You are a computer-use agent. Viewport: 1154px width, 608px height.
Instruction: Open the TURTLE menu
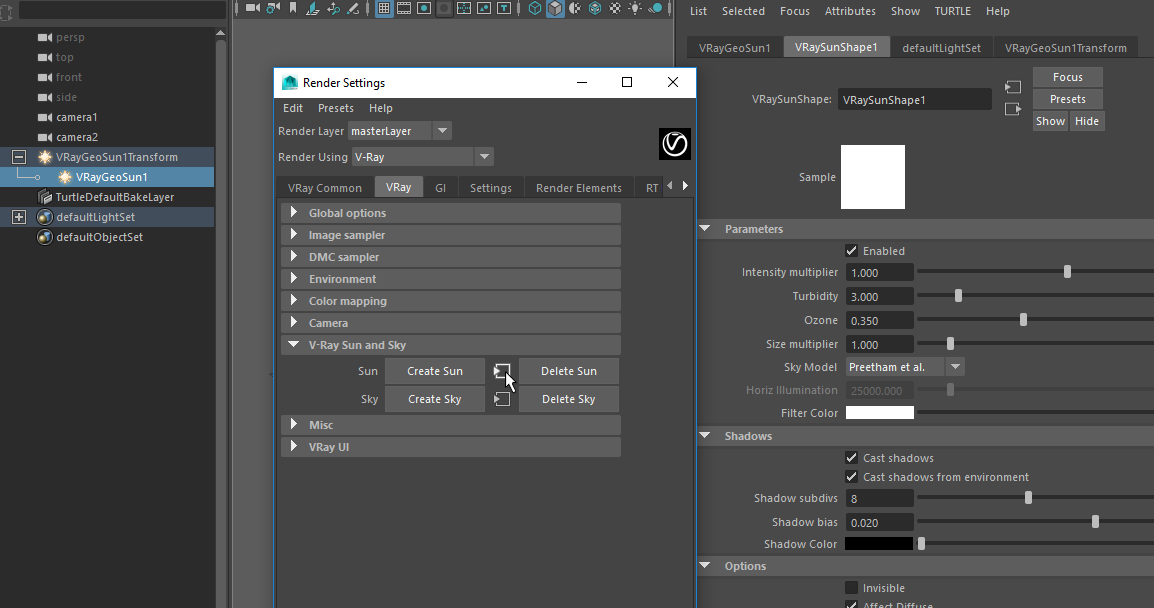(x=952, y=11)
